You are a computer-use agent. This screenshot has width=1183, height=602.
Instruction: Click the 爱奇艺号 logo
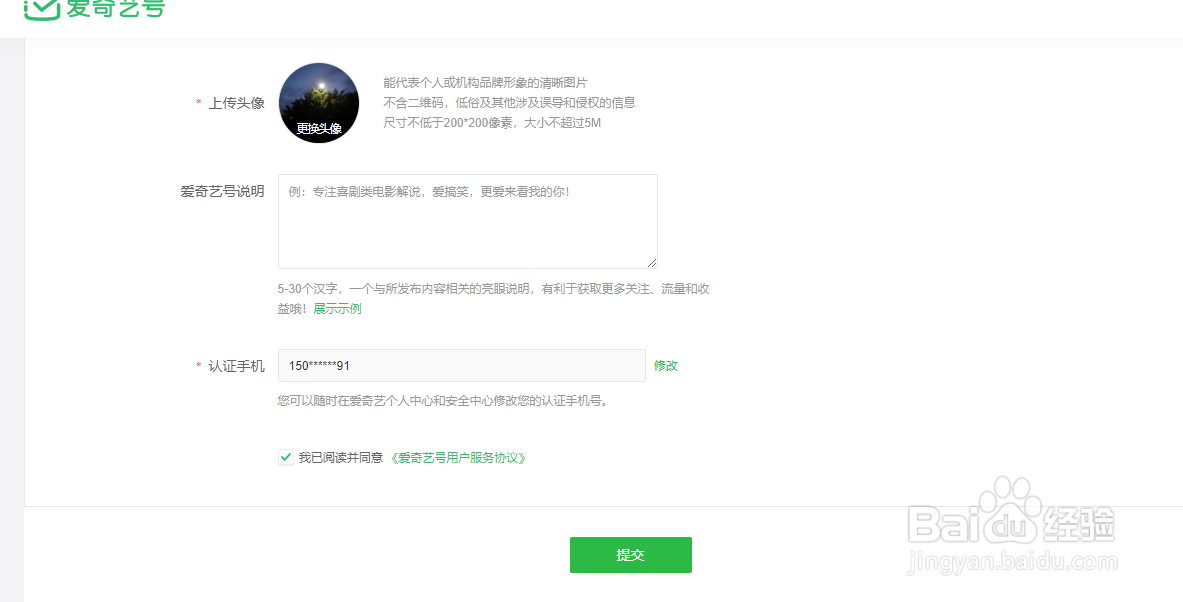[94, 9]
